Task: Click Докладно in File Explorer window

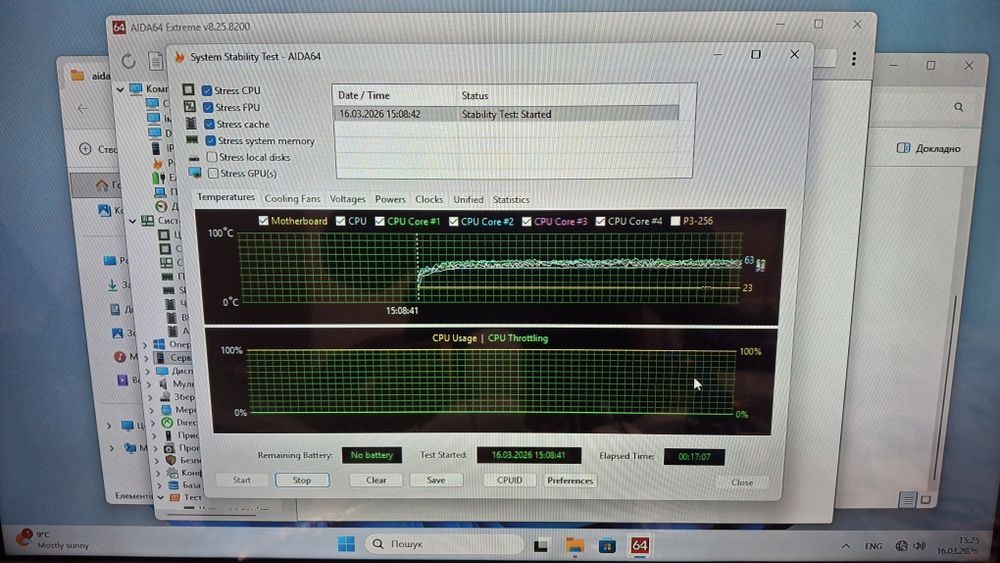Action: point(929,148)
